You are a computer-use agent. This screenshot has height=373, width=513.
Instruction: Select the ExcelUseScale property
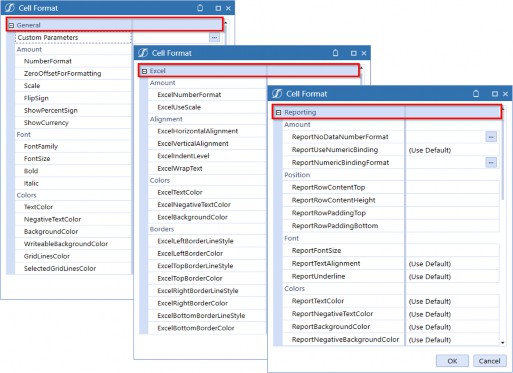pos(179,107)
